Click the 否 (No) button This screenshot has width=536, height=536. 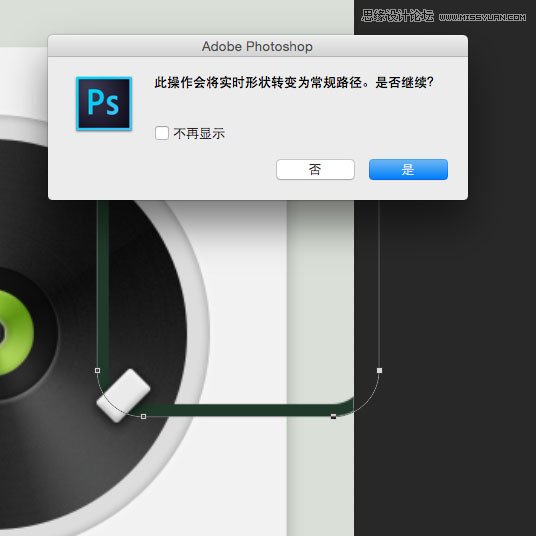[x=315, y=169]
